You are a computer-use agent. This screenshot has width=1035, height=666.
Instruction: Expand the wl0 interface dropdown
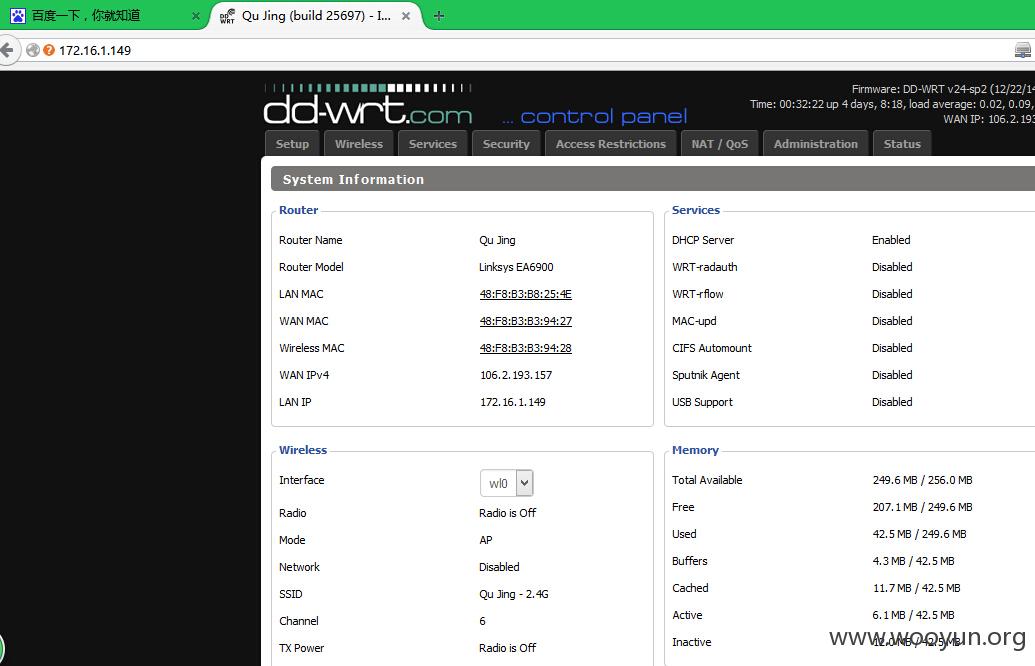click(506, 483)
